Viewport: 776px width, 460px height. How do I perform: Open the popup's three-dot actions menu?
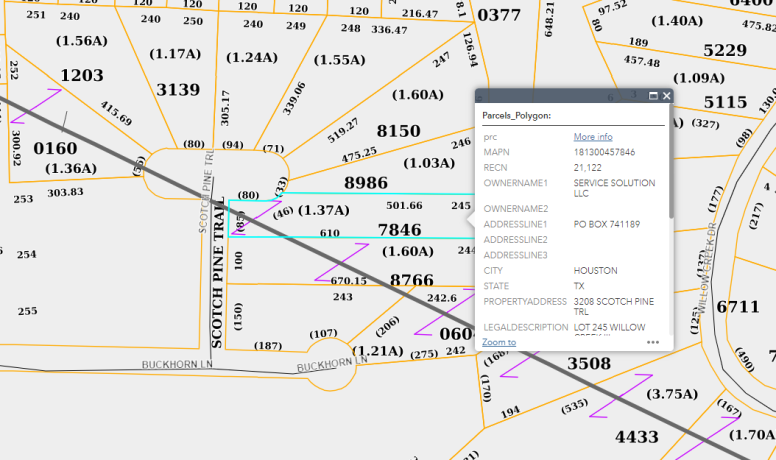[x=653, y=342]
